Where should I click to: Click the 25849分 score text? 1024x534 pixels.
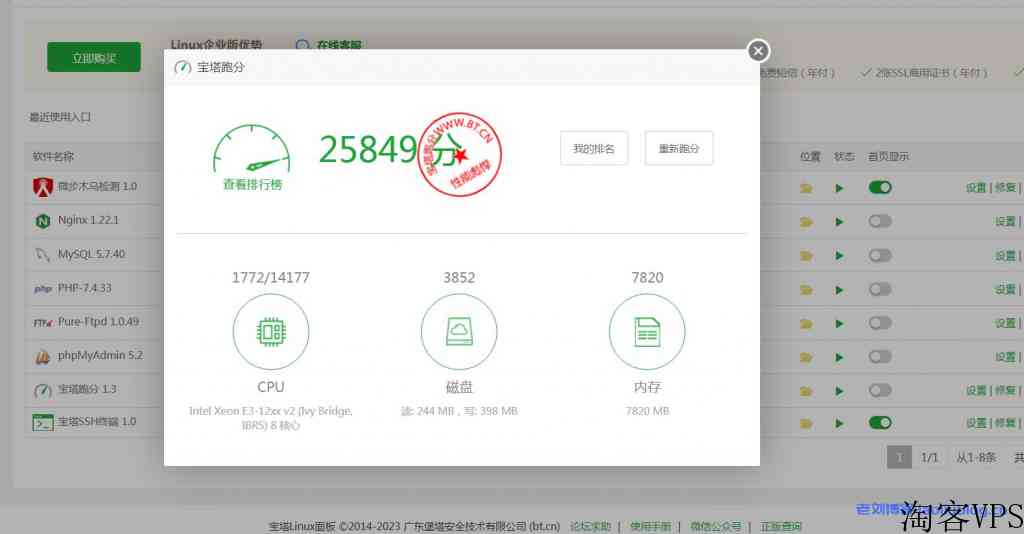[x=391, y=149]
